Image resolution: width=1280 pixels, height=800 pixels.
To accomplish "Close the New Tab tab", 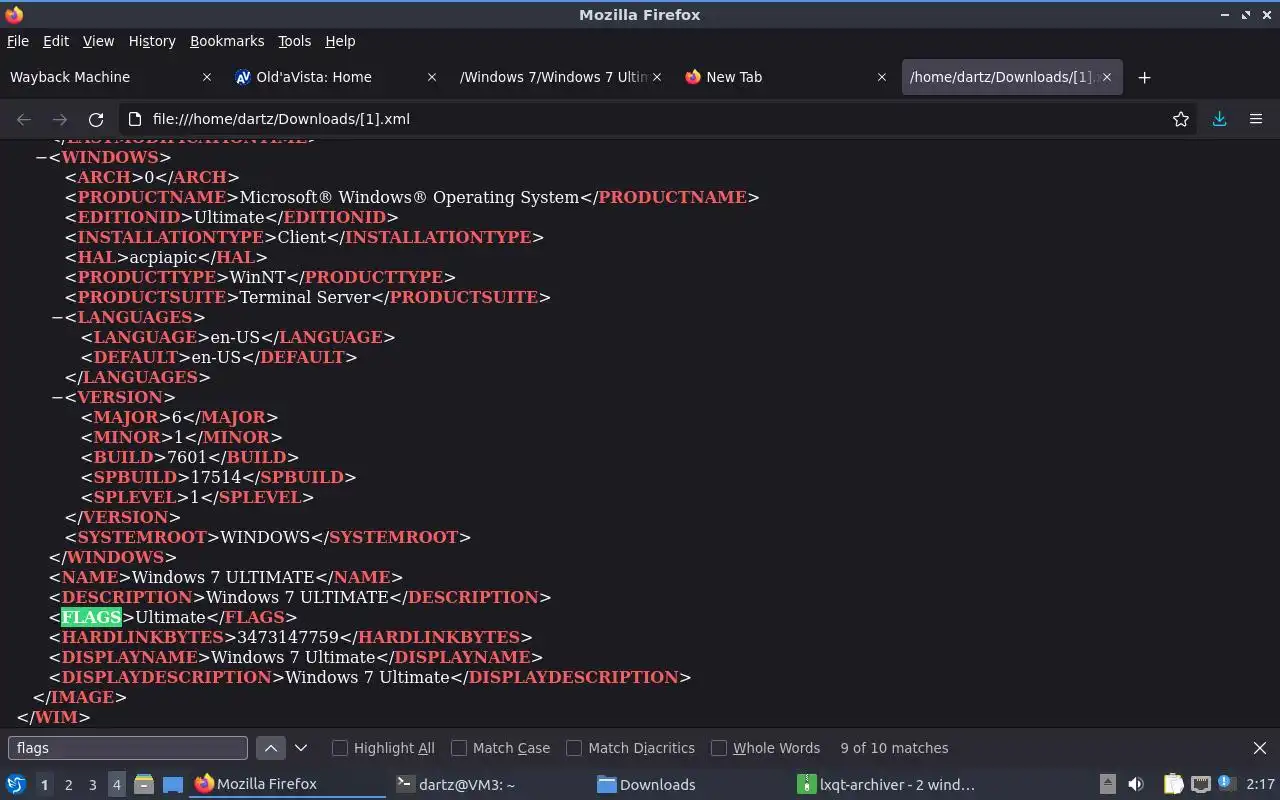I will click(882, 77).
